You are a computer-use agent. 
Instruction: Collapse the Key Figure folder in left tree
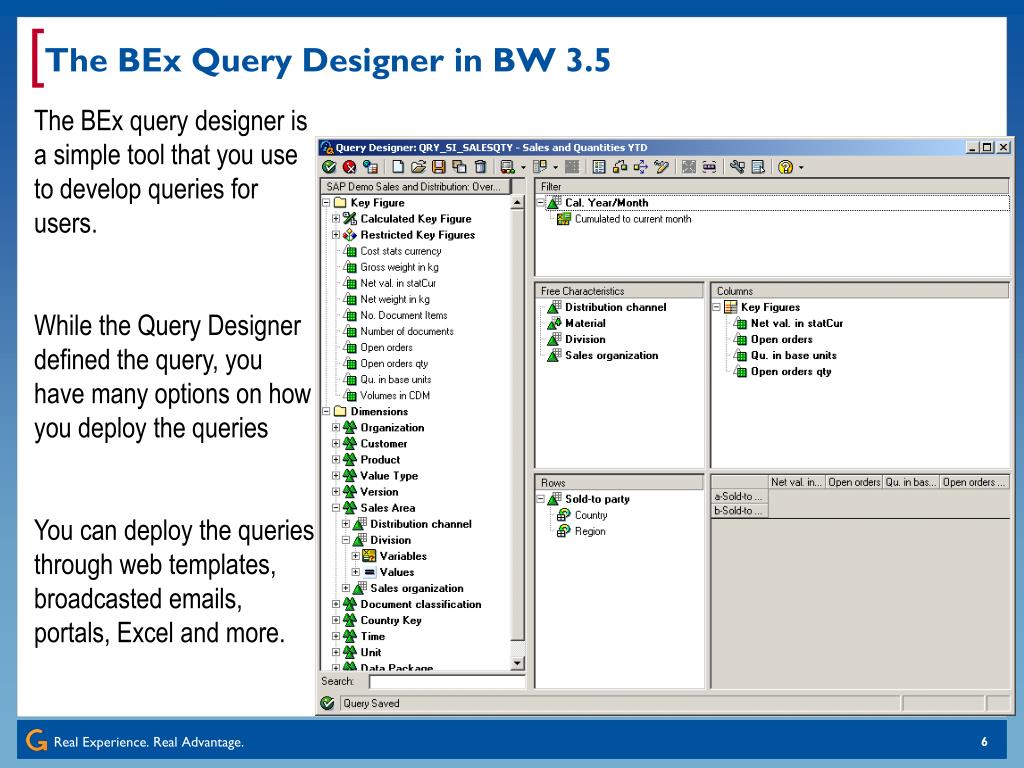(327, 203)
